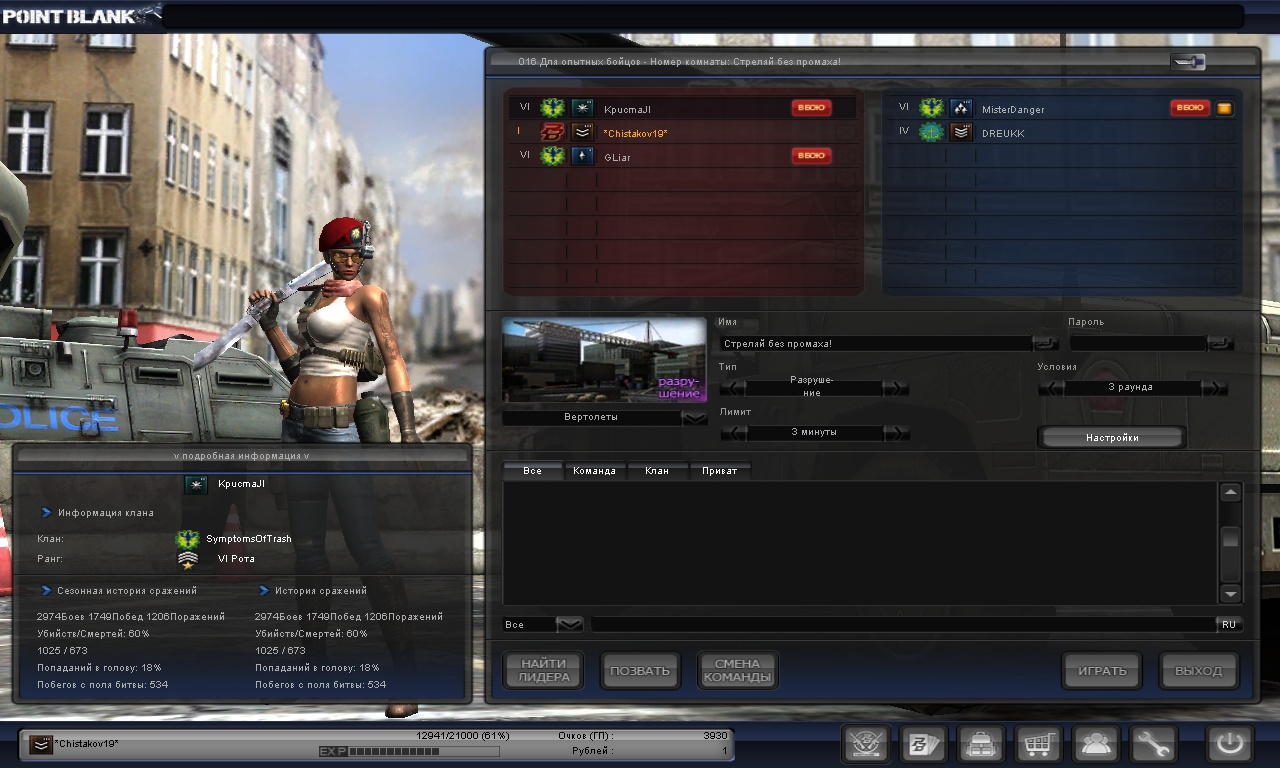Viewport: 1280px width, 768px height.
Task: Click KpucmaJI's clan emblem in red team
Action: pos(552,108)
